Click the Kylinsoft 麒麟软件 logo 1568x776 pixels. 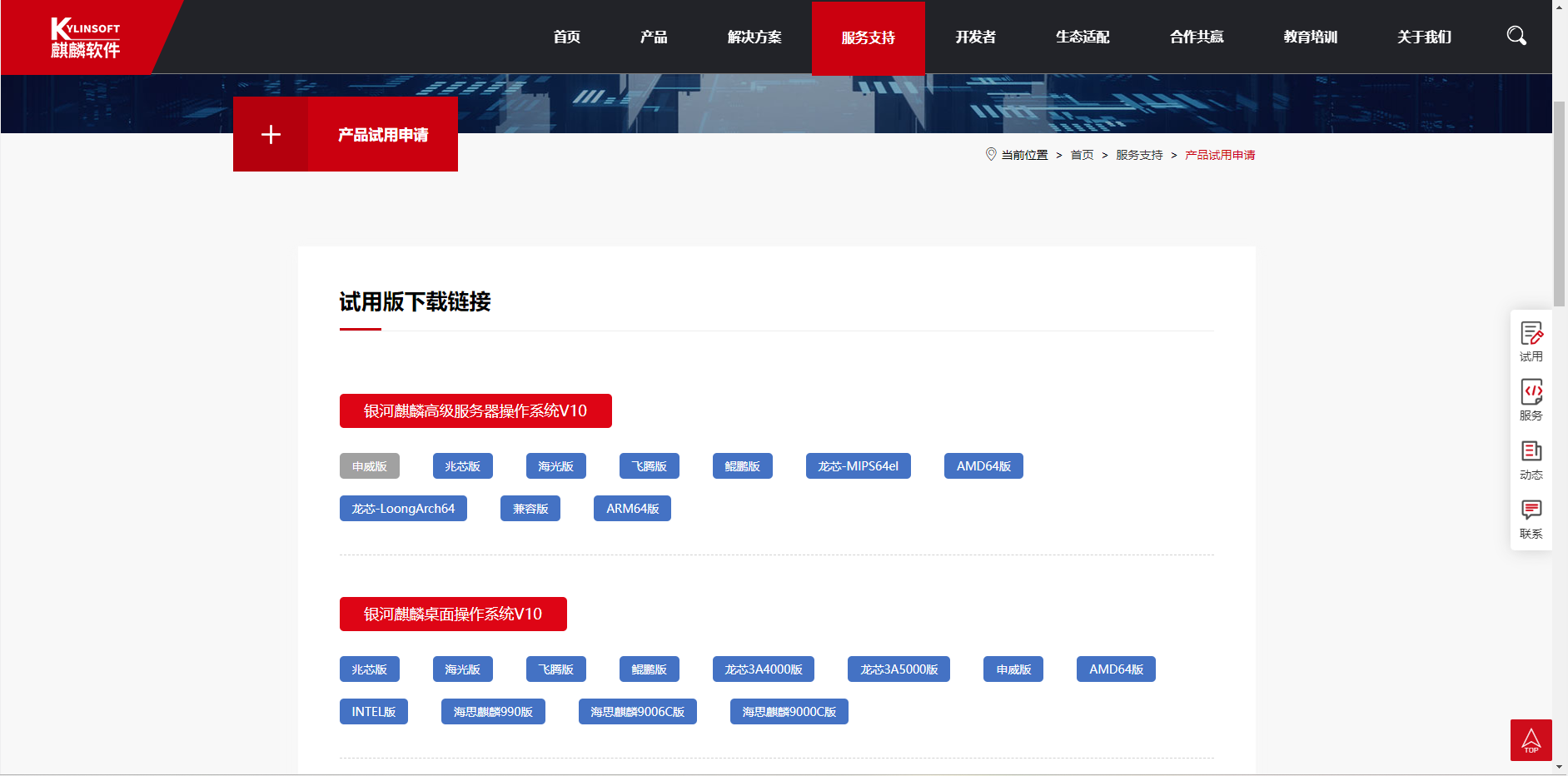click(85, 37)
